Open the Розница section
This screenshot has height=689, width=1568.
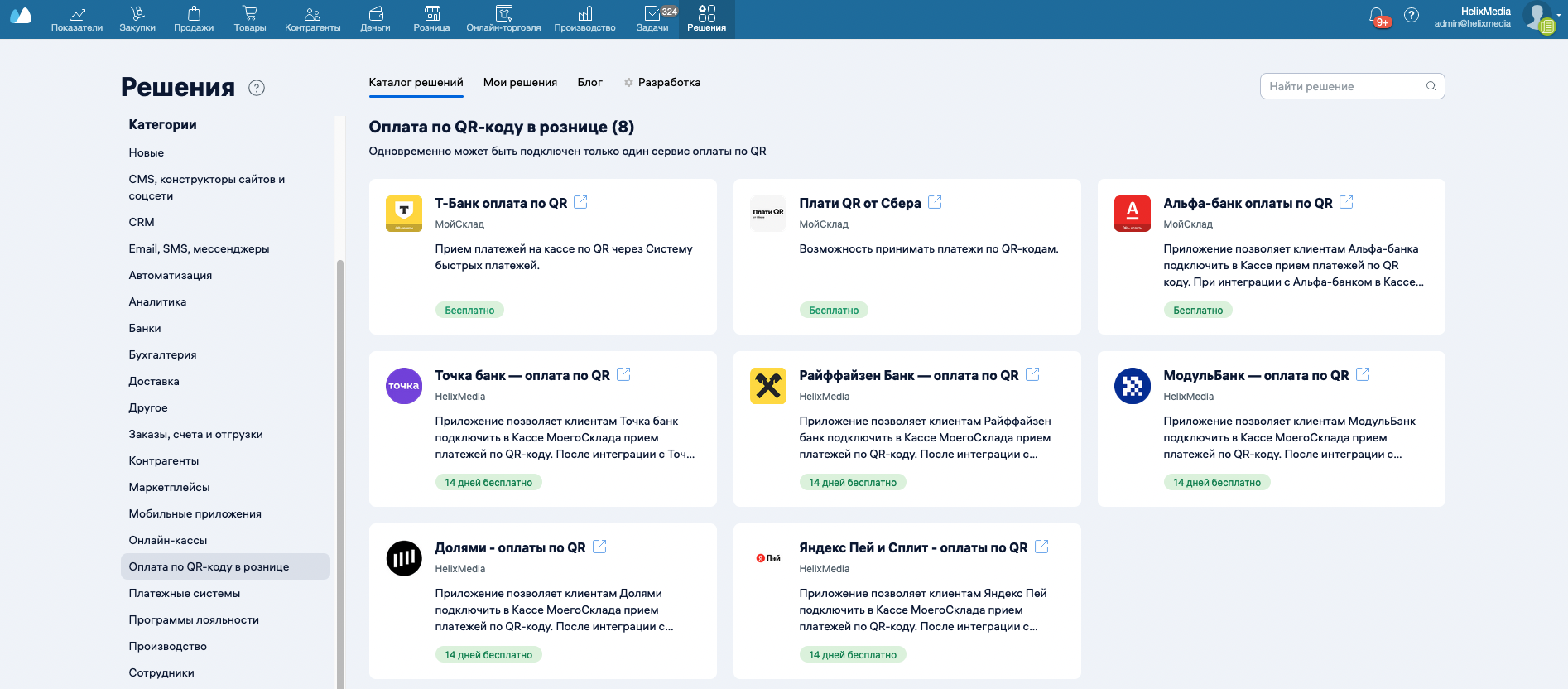pos(432,19)
